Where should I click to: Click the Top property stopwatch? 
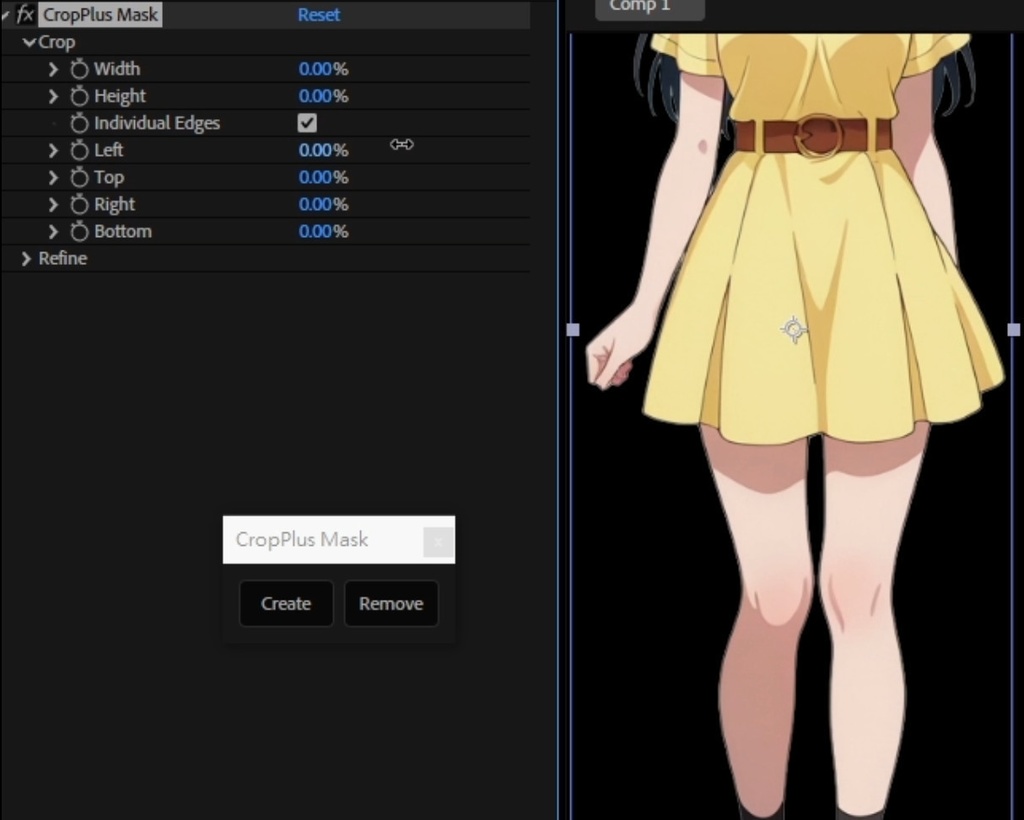[x=79, y=176]
